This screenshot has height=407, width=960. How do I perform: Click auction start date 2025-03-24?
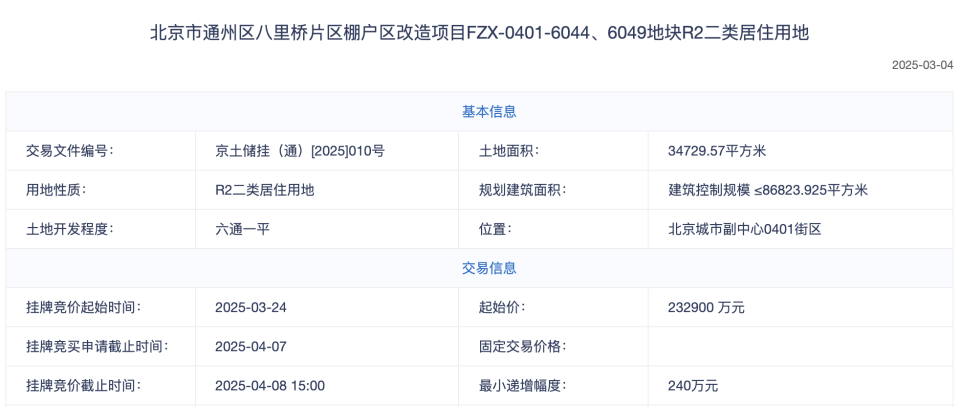point(251,307)
